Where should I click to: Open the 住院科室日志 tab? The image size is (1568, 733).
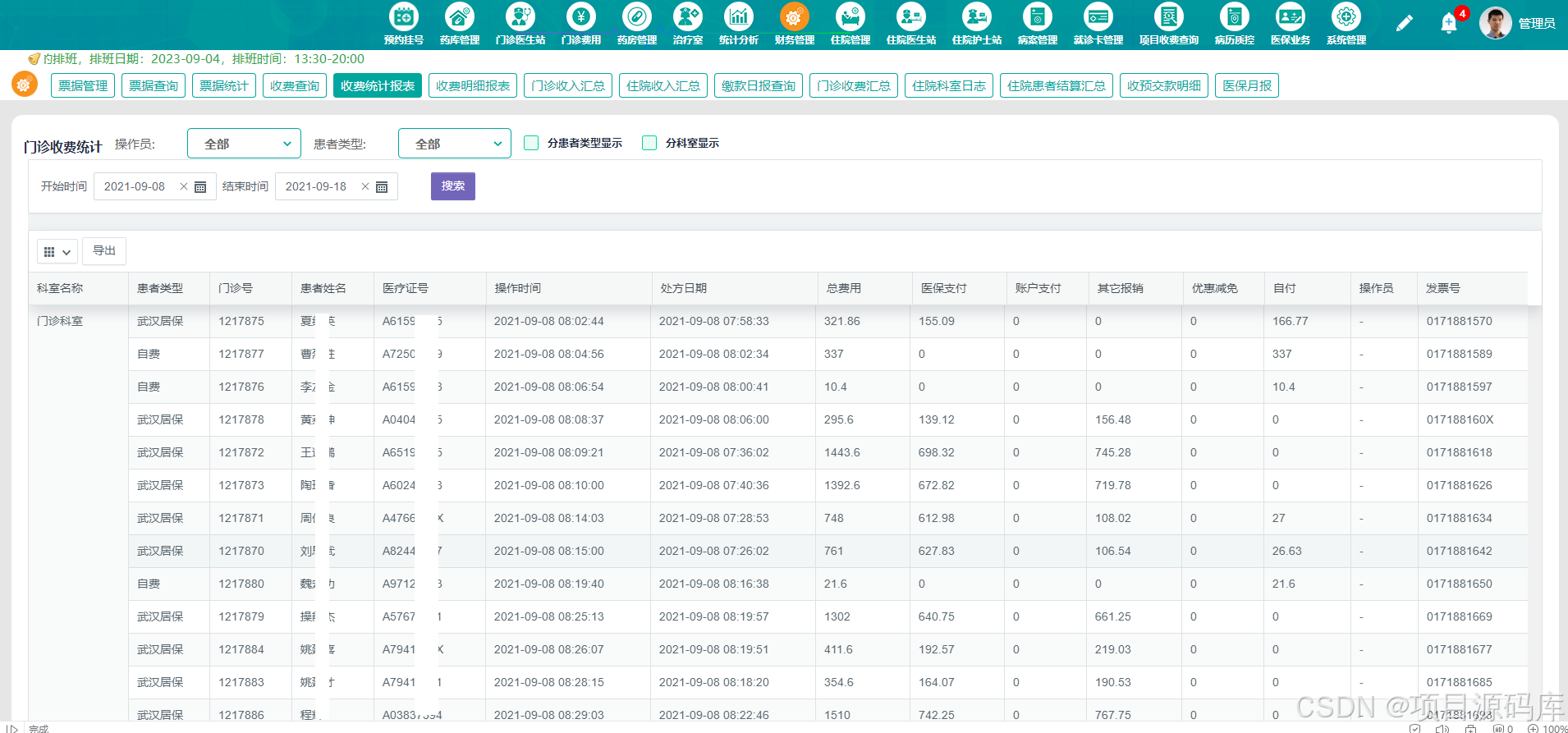pyautogui.click(x=949, y=85)
